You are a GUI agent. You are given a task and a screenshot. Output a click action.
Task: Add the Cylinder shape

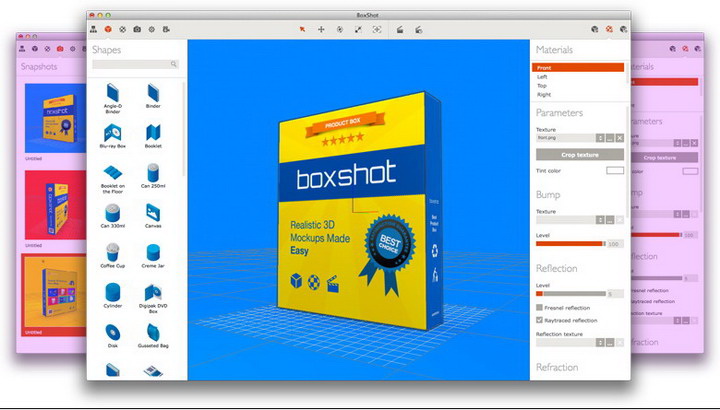tap(112, 296)
